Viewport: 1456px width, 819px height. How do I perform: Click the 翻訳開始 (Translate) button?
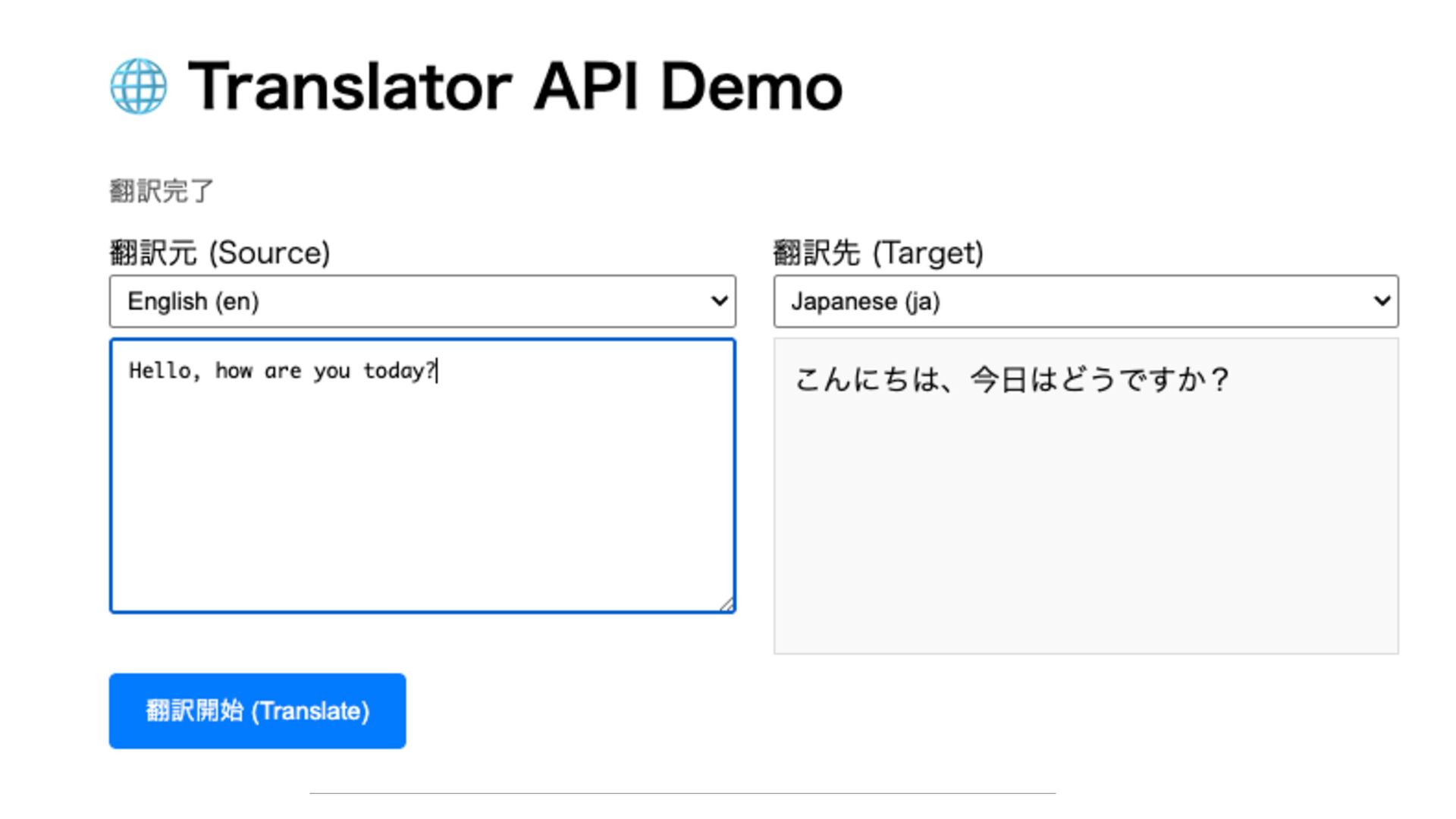pos(257,711)
